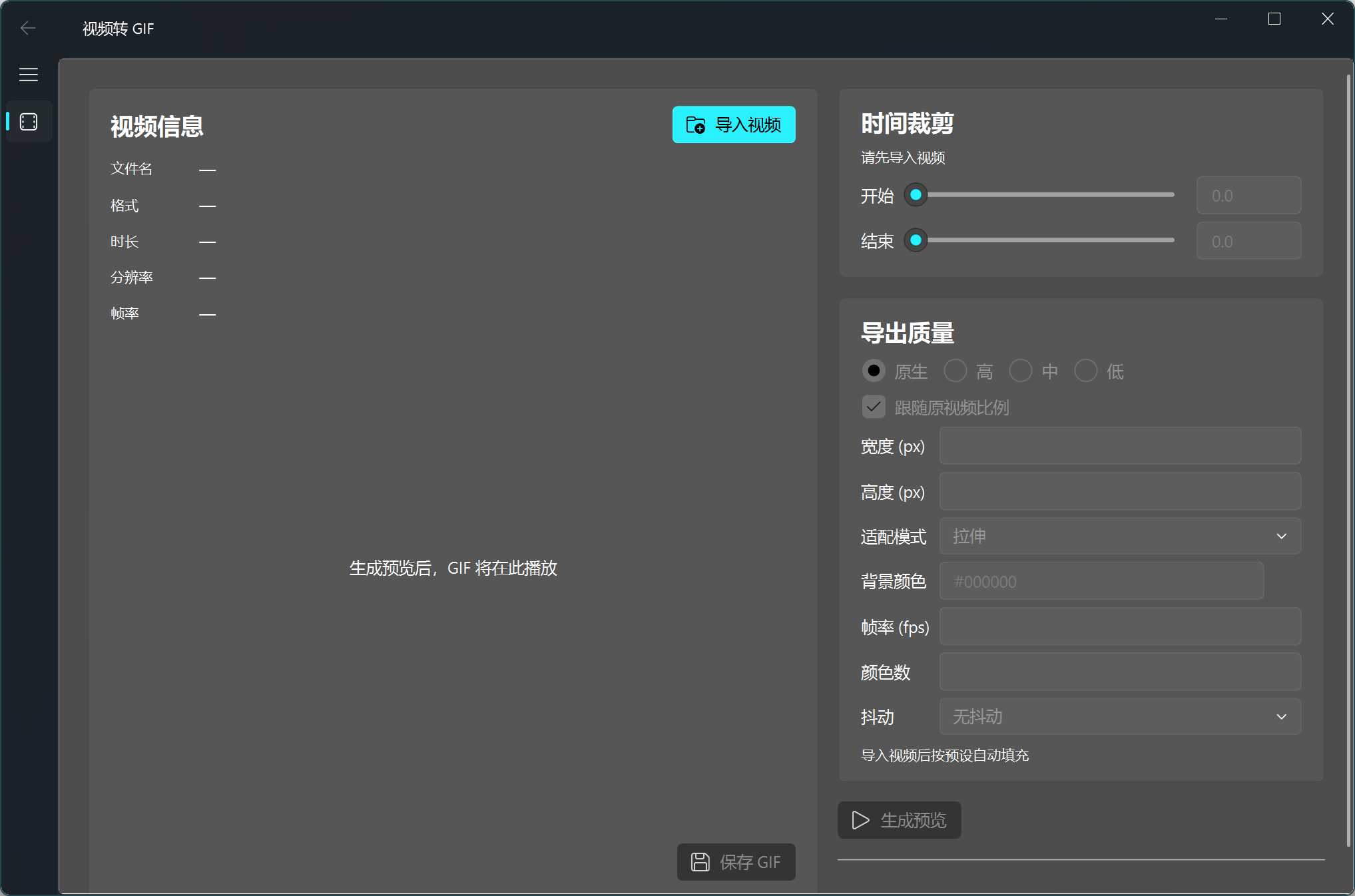This screenshot has height=896, width=1355.
Task: Click the 导入视频后按预设自动填充 hint text
Action: 945,756
